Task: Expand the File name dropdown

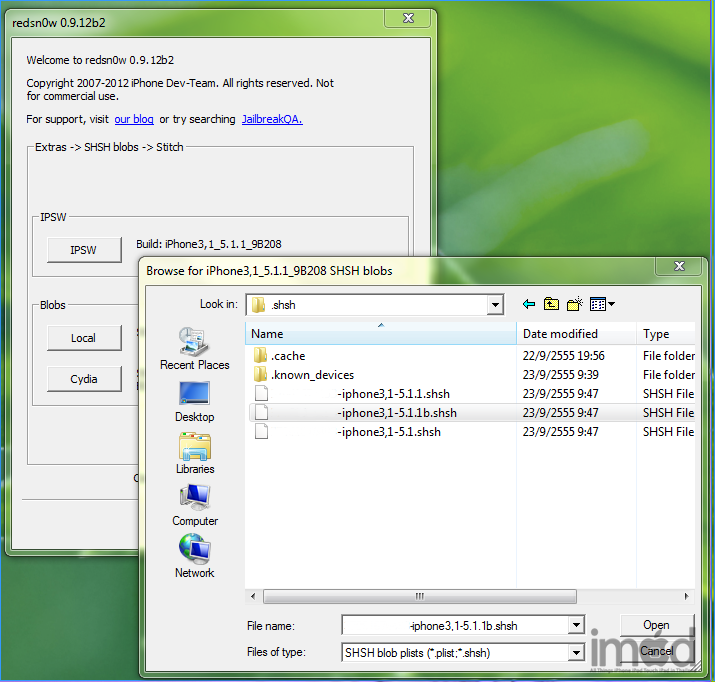Action: [x=576, y=625]
